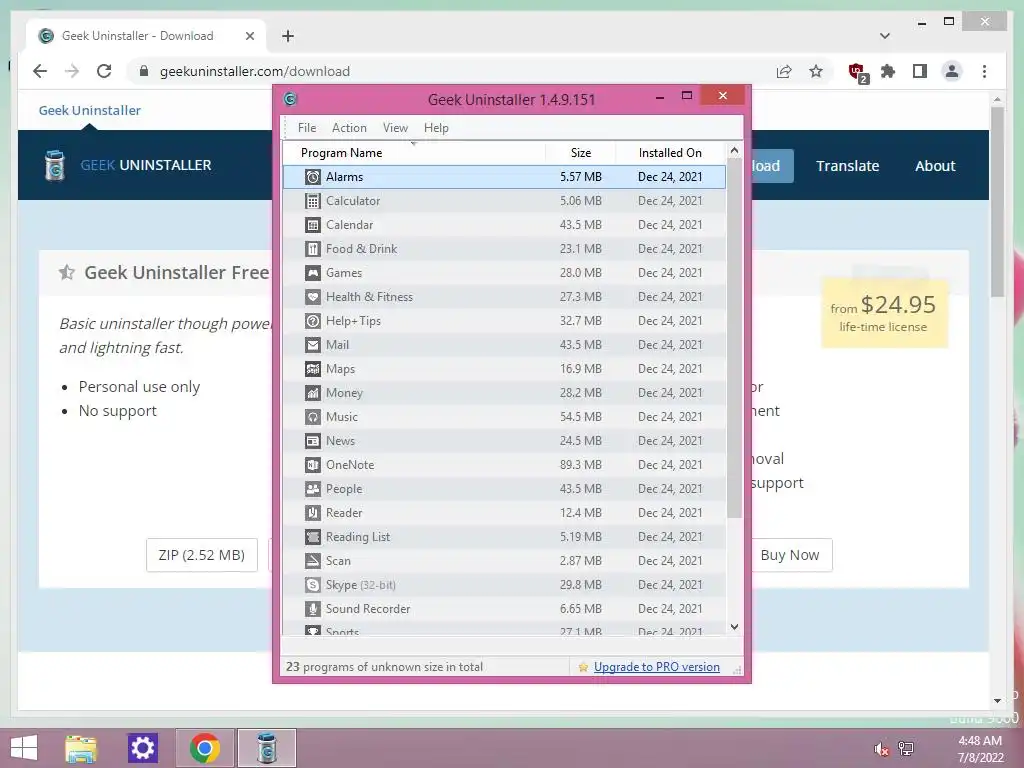Image resolution: width=1024 pixels, height=768 pixels.
Task: Click the program list scroll up arrow
Action: 734,151
